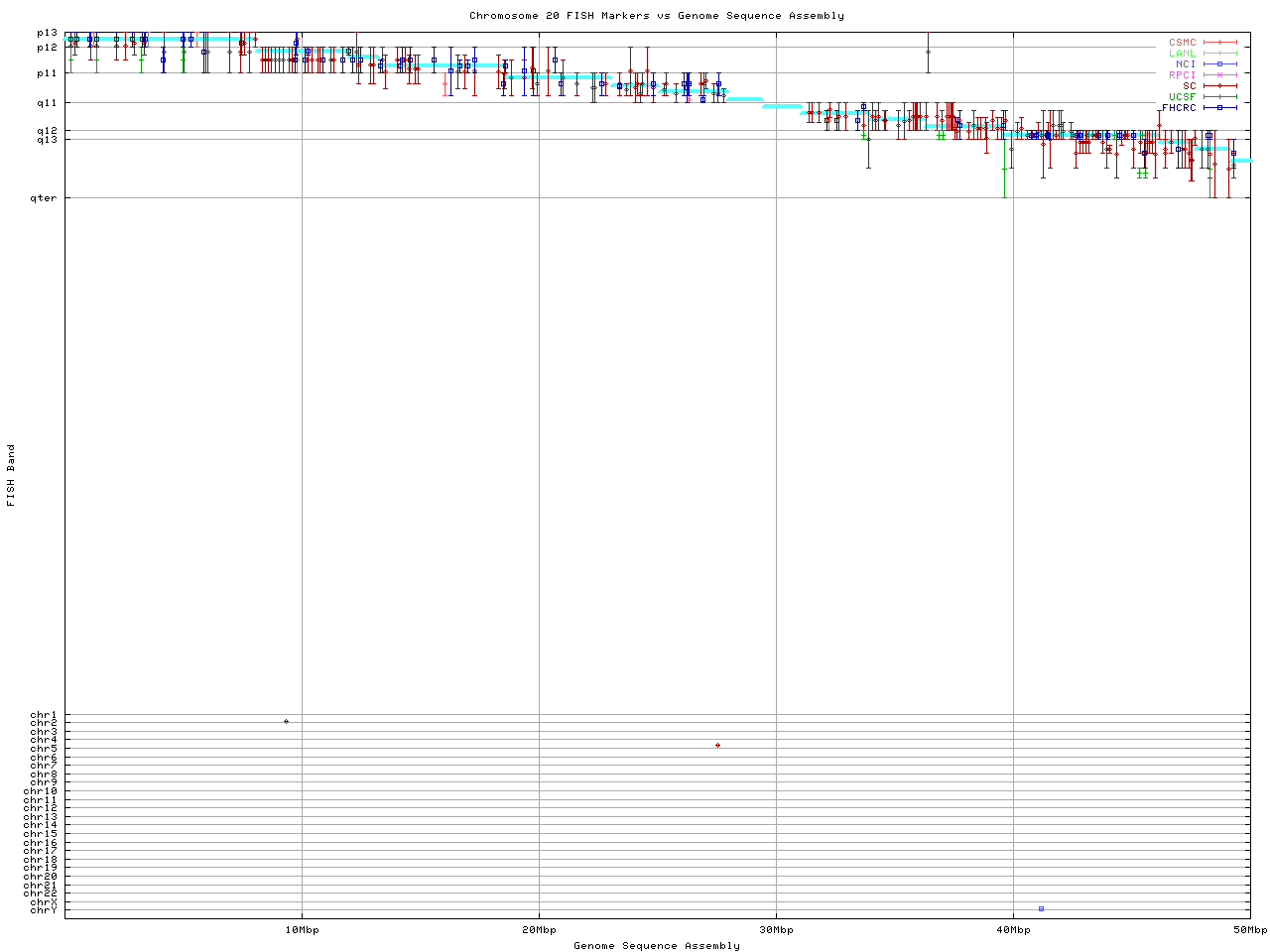Image resolution: width=1270 pixels, height=952 pixels.
Task: Click the chart title text
Action: point(657,16)
